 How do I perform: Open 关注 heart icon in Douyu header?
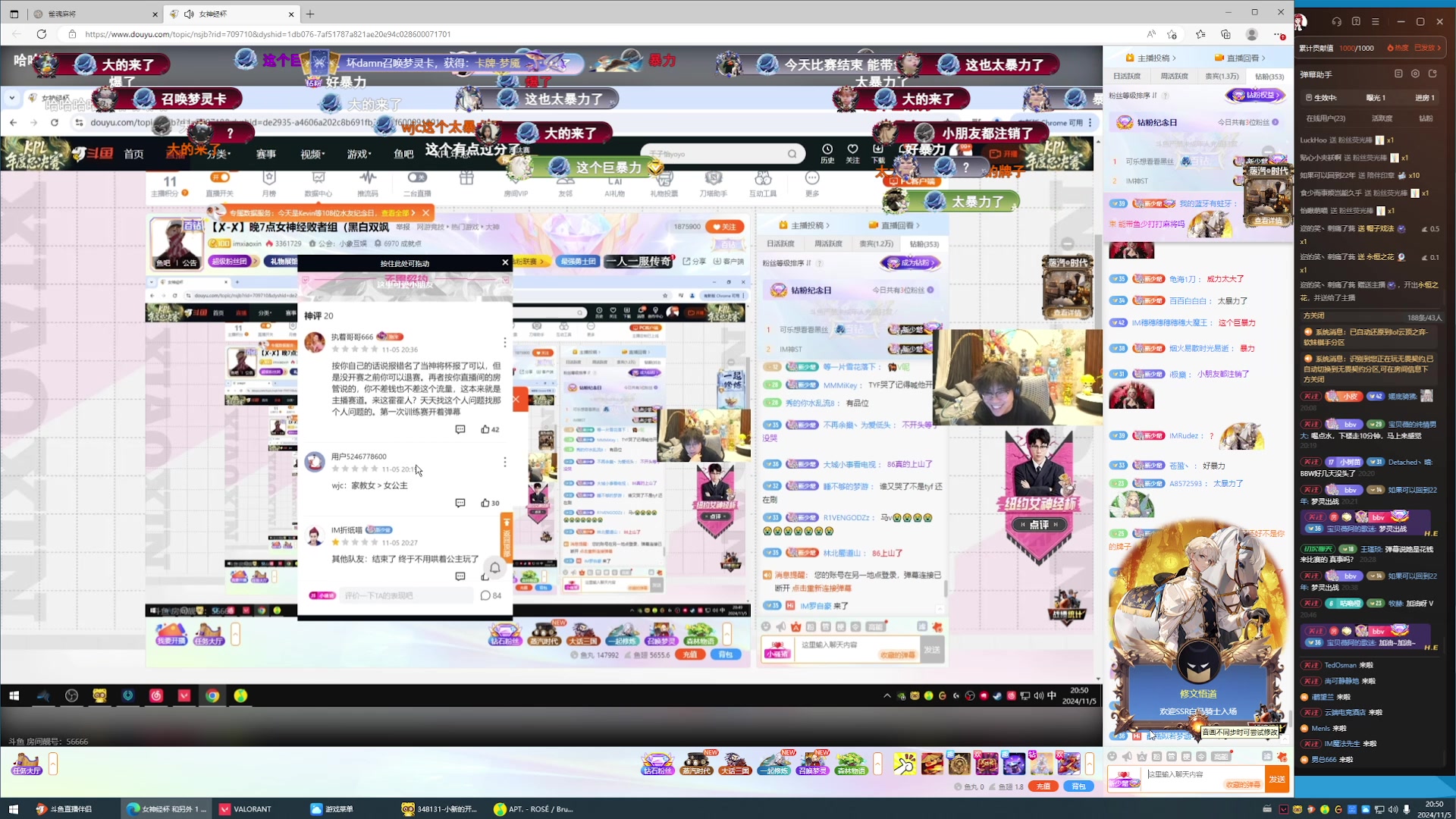click(852, 153)
